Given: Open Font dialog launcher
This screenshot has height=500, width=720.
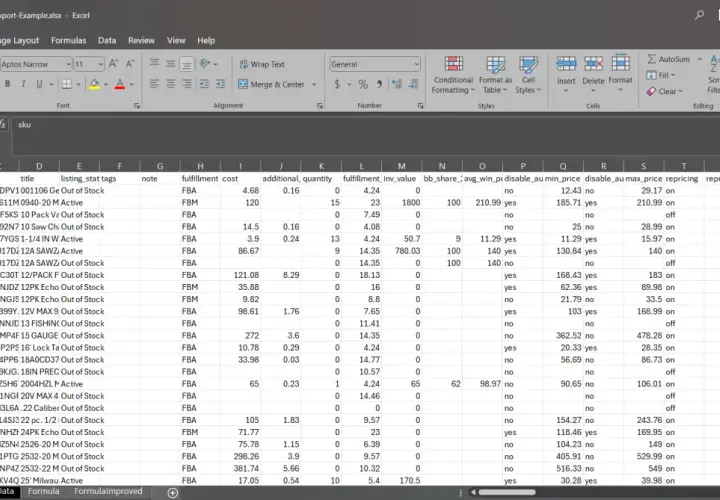Looking at the screenshot, I should [137, 106].
